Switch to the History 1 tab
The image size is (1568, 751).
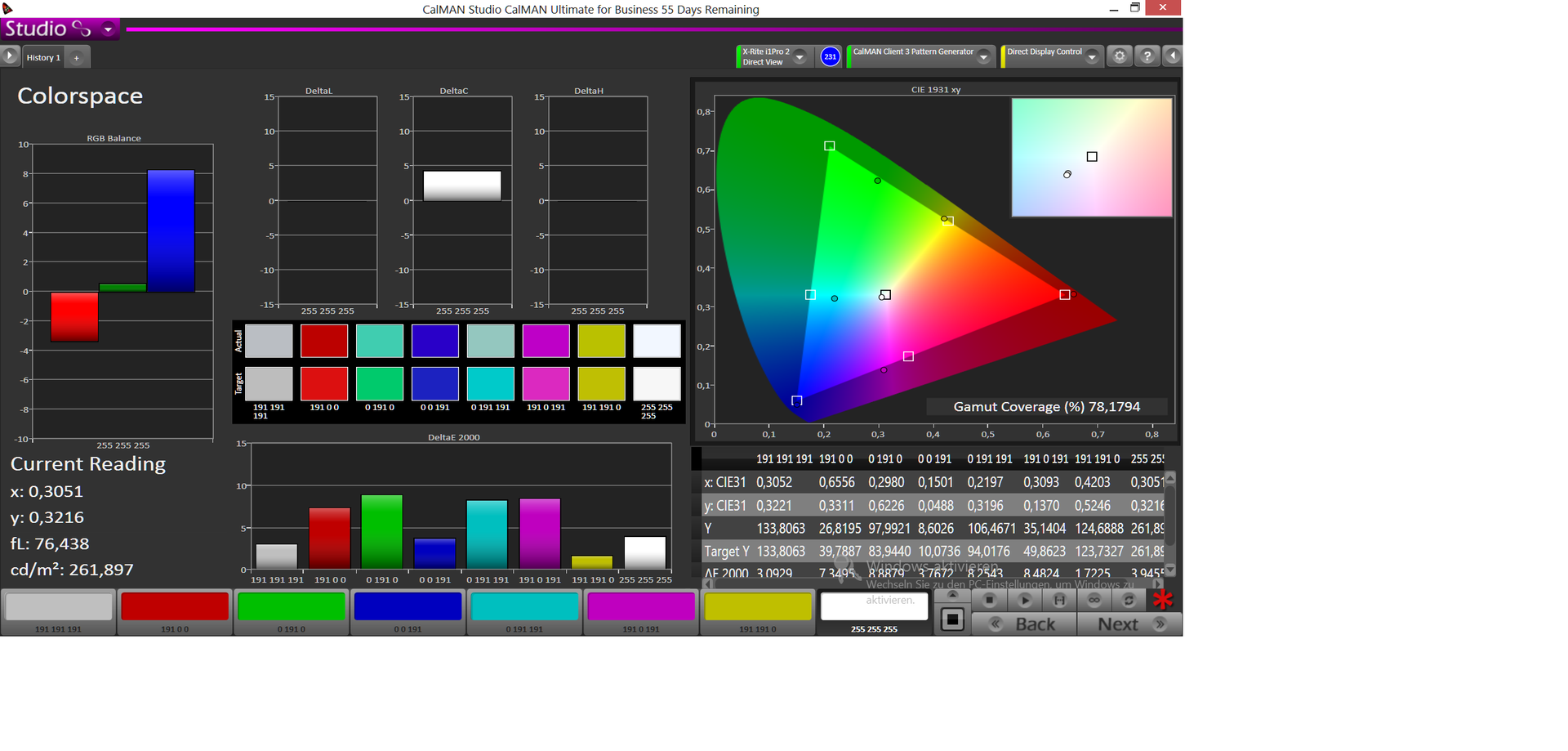(43, 57)
